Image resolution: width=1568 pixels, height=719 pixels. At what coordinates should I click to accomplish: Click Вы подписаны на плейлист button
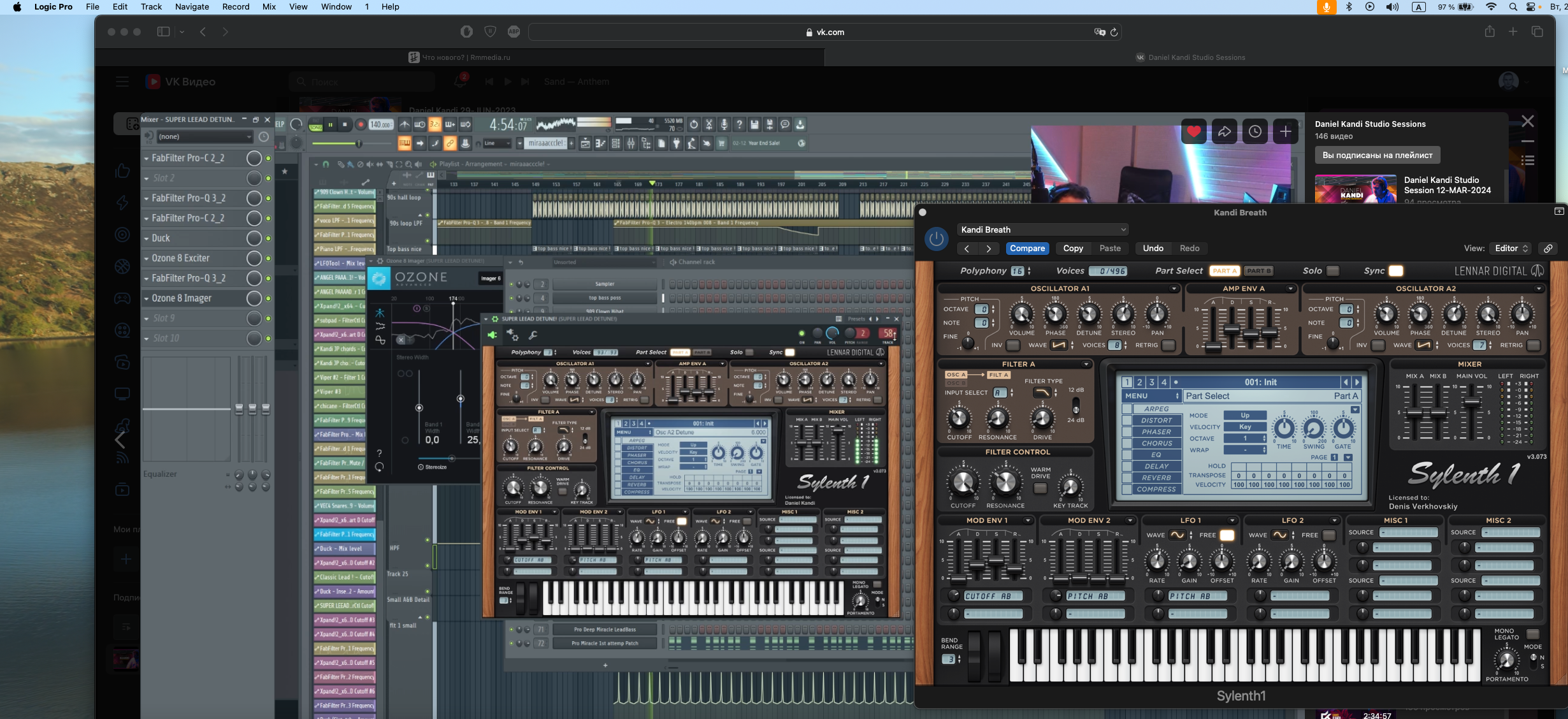pos(1377,155)
